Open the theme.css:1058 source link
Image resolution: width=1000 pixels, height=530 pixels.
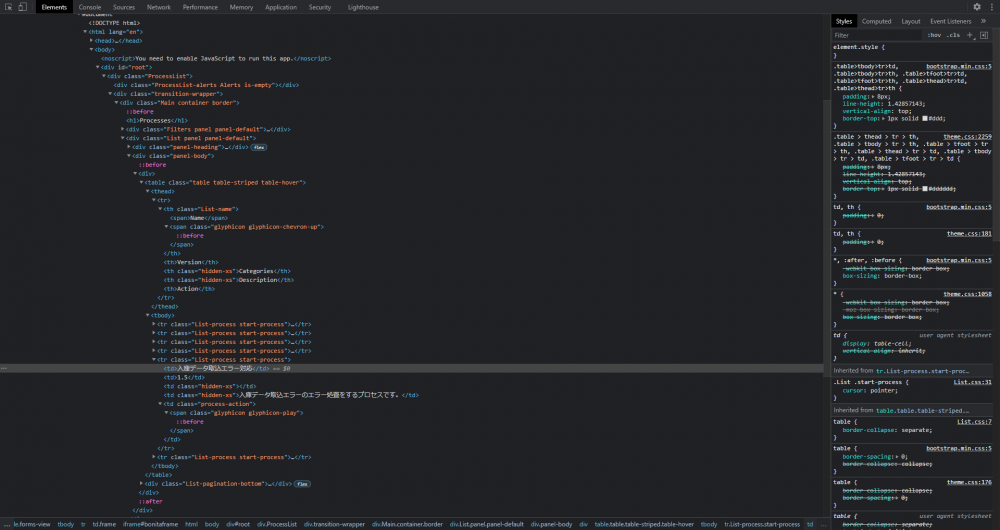point(967,294)
